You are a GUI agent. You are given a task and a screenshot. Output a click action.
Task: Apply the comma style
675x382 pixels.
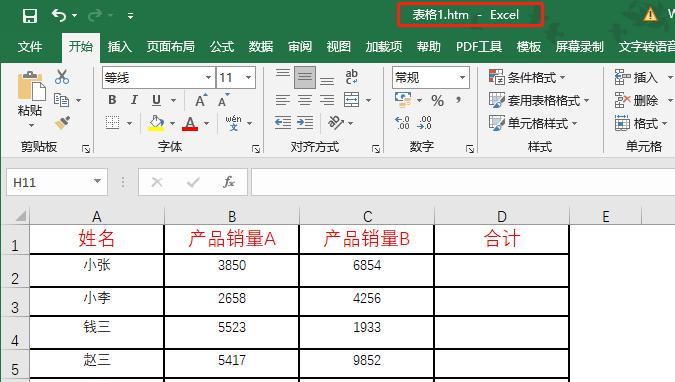point(458,100)
